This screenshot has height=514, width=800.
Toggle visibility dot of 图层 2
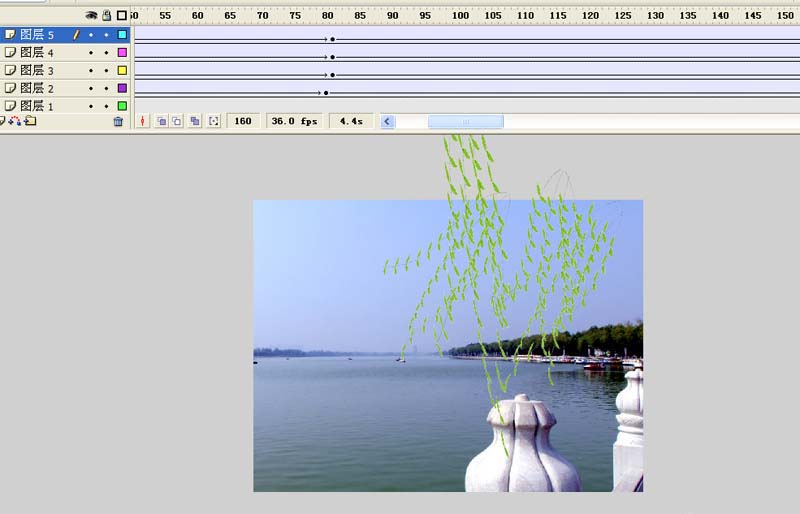pyautogui.click(x=91, y=88)
